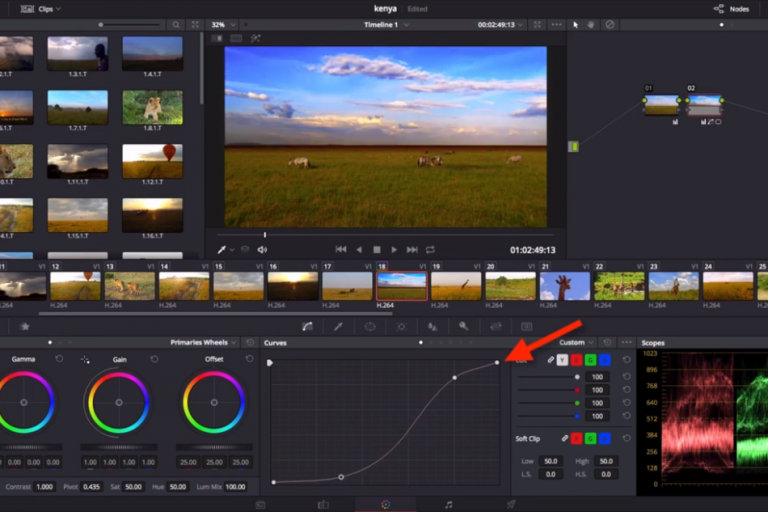Jump to the first frame button
768x512 pixels.
click(x=341, y=250)
